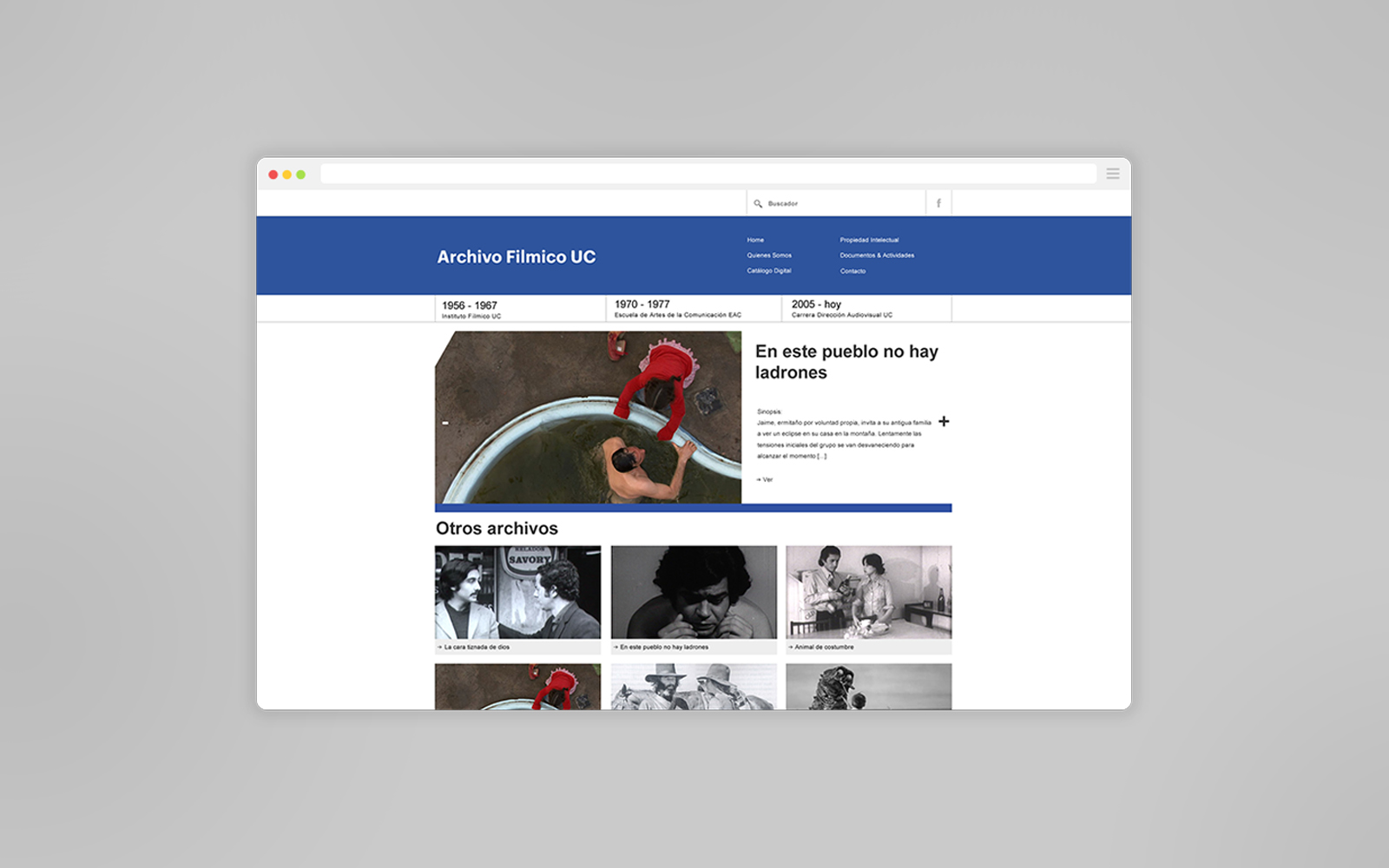The height and width of the screenshot is (868, 1389).
Task: Expand synopsis with the plus icon
Action: click(944, 421)
